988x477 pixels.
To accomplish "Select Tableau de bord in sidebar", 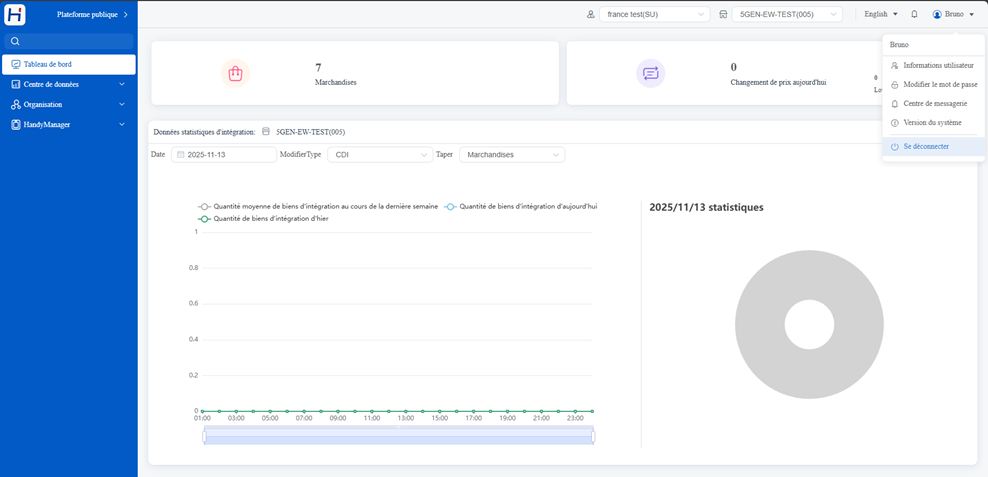I will pyautogui.click(x=68, y=64).
